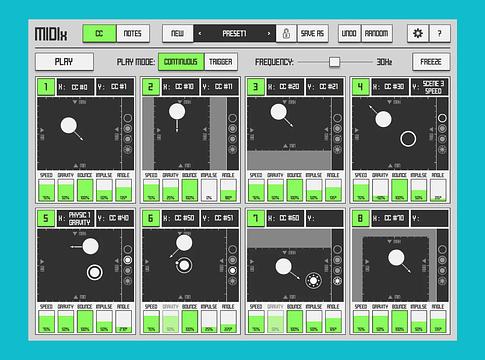Image resolution: width=485 pixels, height=360 pixels.
Task: Select the second attractor icon in pad 3
Action: [x=337, y=129]
